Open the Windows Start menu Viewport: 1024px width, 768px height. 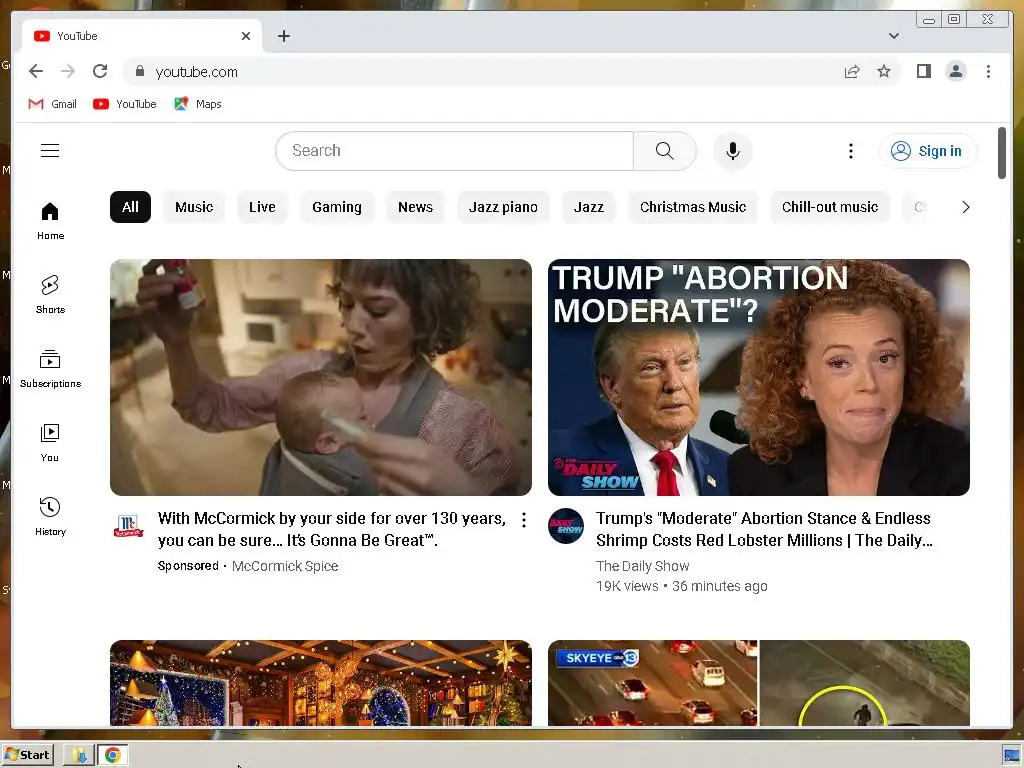pos(27,755)
